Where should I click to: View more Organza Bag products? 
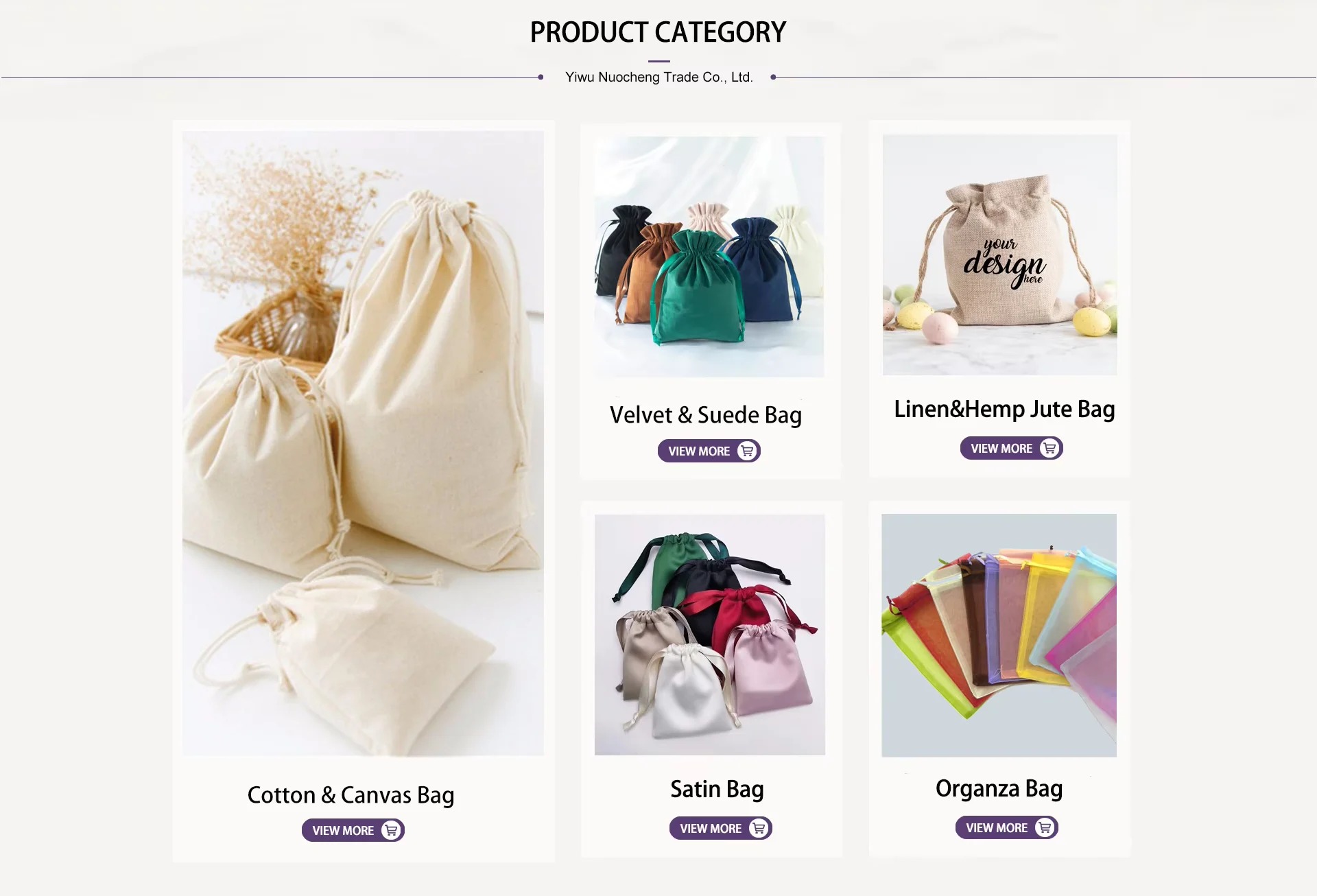tap(1006, 827)
